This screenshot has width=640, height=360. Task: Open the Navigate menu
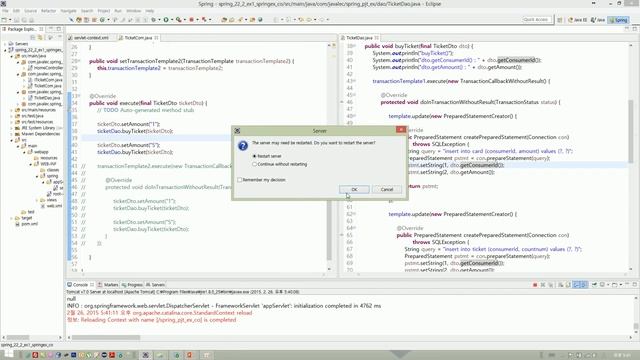[x=68, y=11]
